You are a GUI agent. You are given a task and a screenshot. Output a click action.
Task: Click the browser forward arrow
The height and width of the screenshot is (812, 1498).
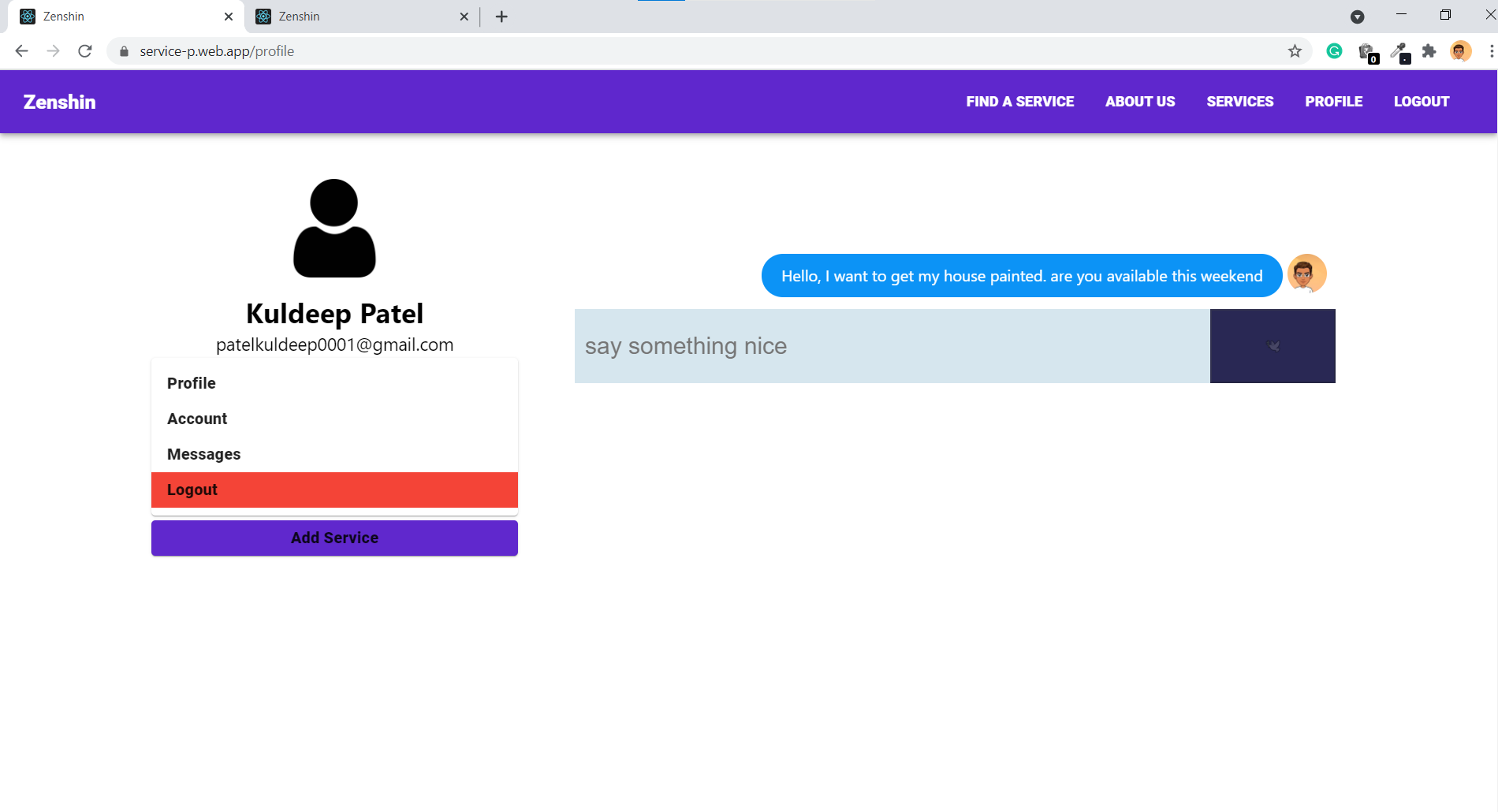[x=53, y=51]
